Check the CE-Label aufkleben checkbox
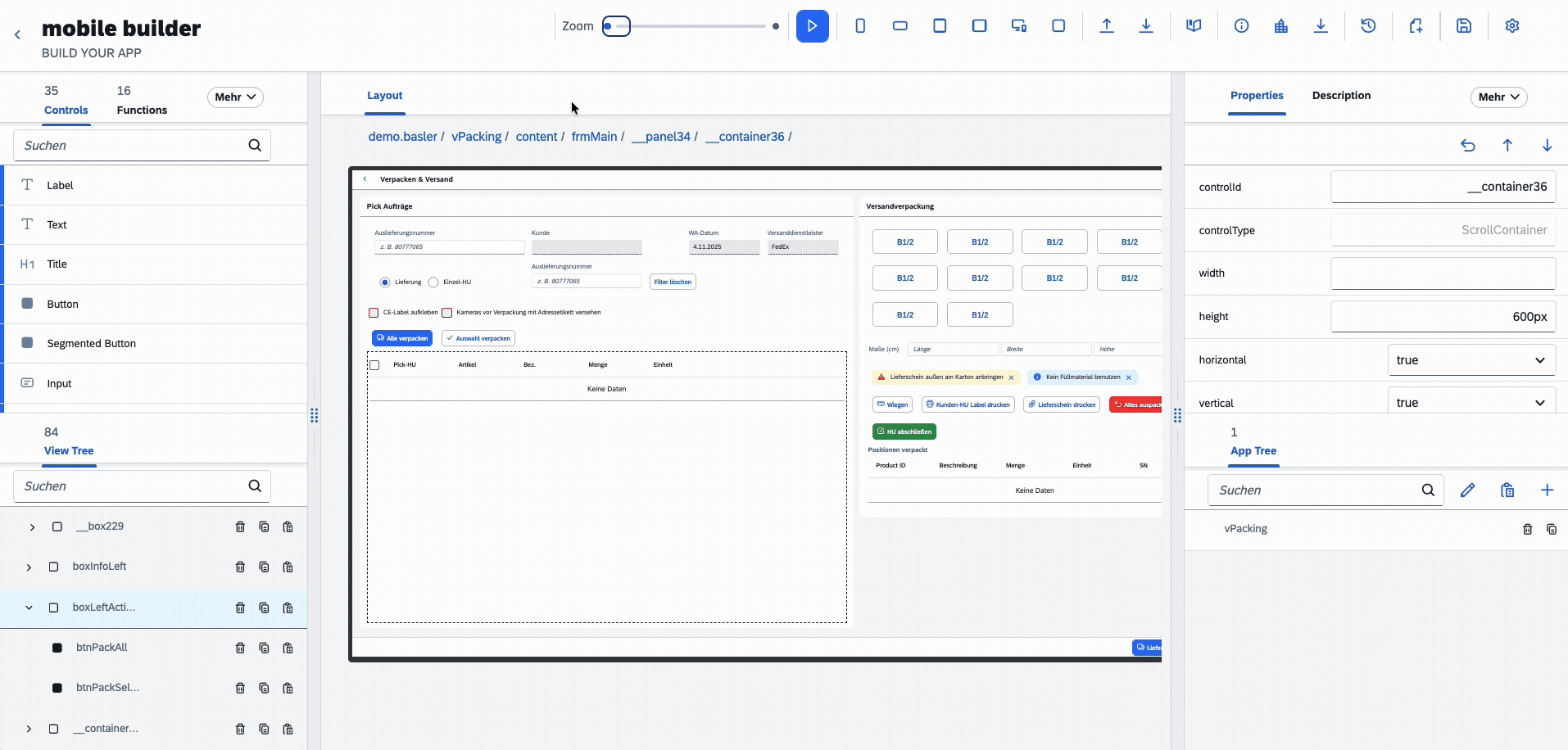The image size is (1568, 750). (374, 313)
